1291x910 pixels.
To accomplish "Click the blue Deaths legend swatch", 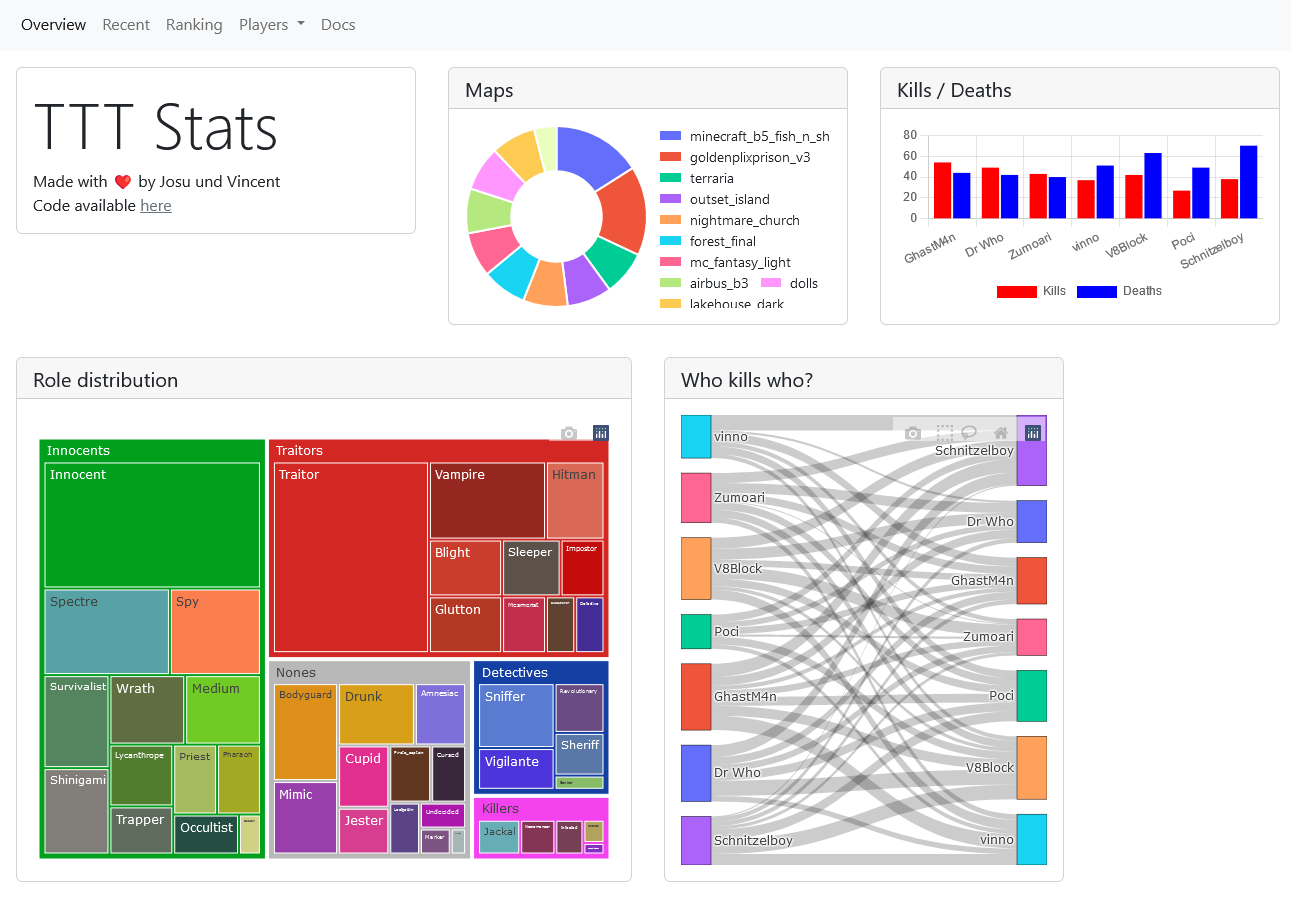I will pos(1096,291).
